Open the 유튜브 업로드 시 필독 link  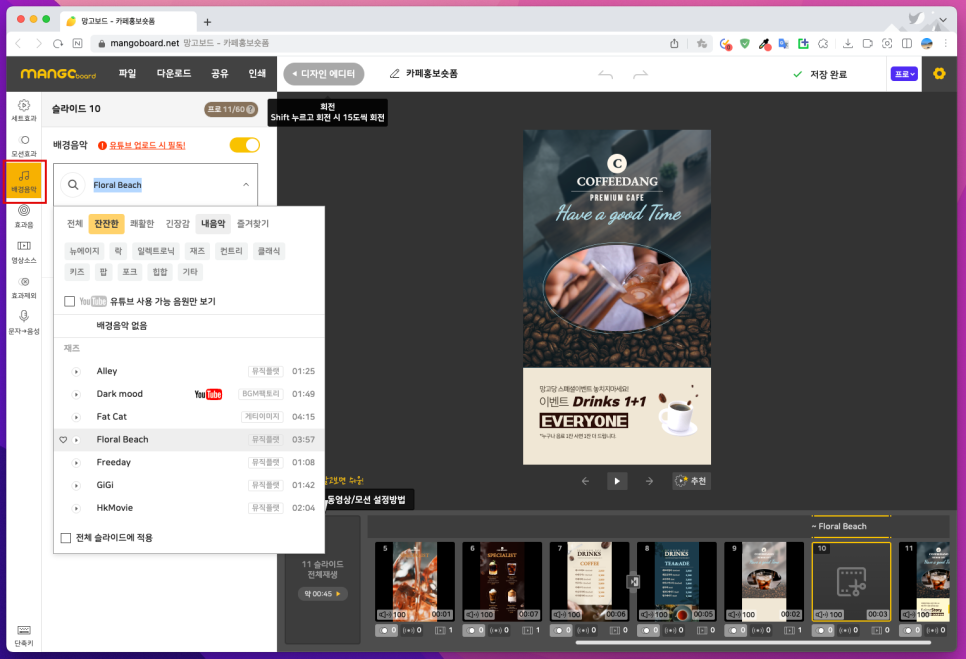(147, 145)
